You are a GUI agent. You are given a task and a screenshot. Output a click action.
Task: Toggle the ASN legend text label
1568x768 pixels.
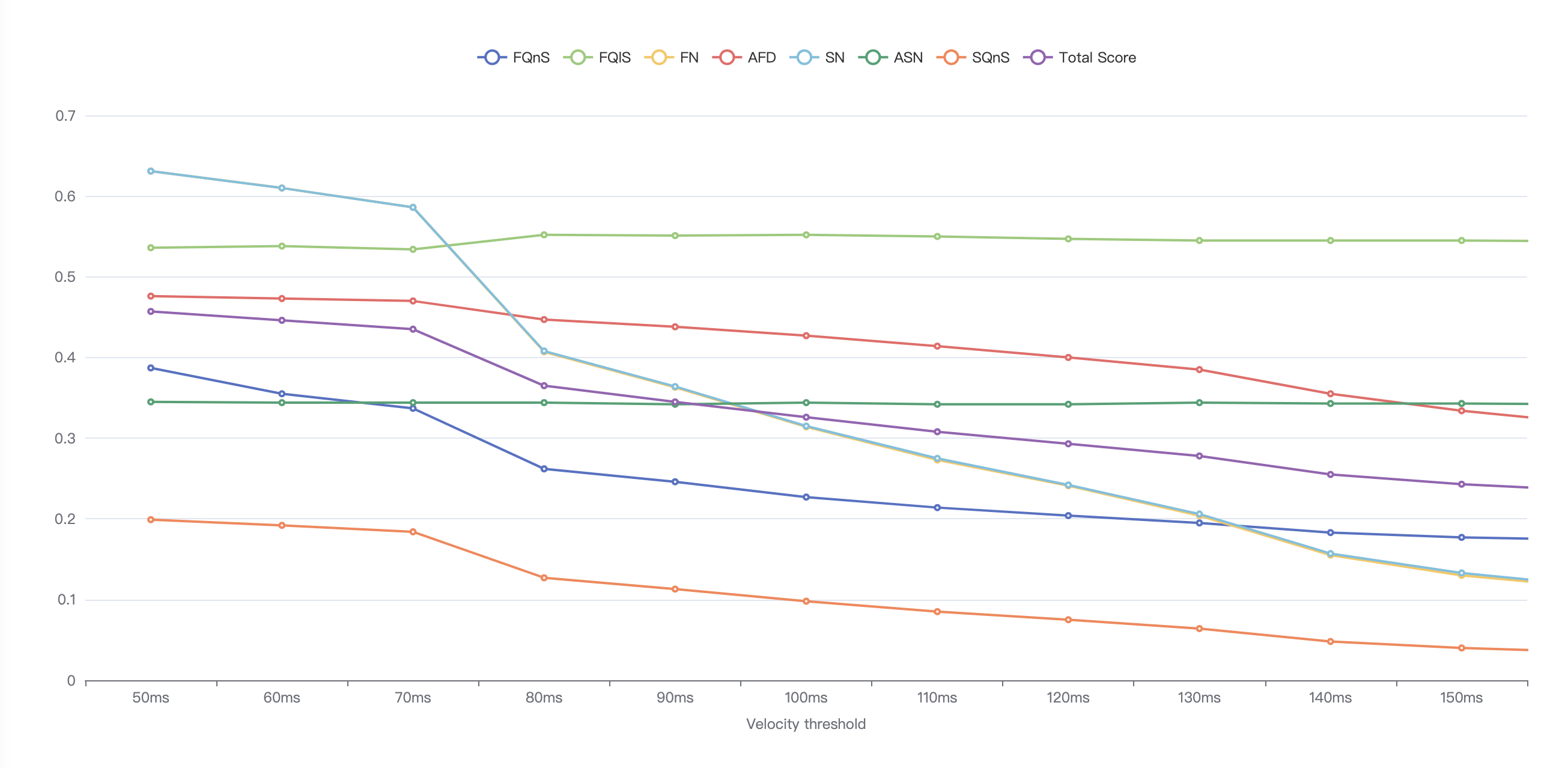pyautogui.click(x=908, y=57)
